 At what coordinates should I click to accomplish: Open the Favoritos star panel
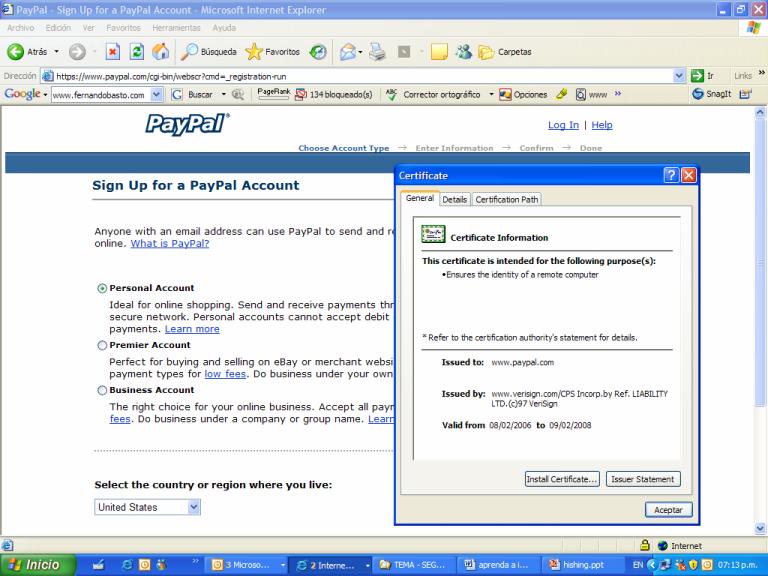coord(272,51)
